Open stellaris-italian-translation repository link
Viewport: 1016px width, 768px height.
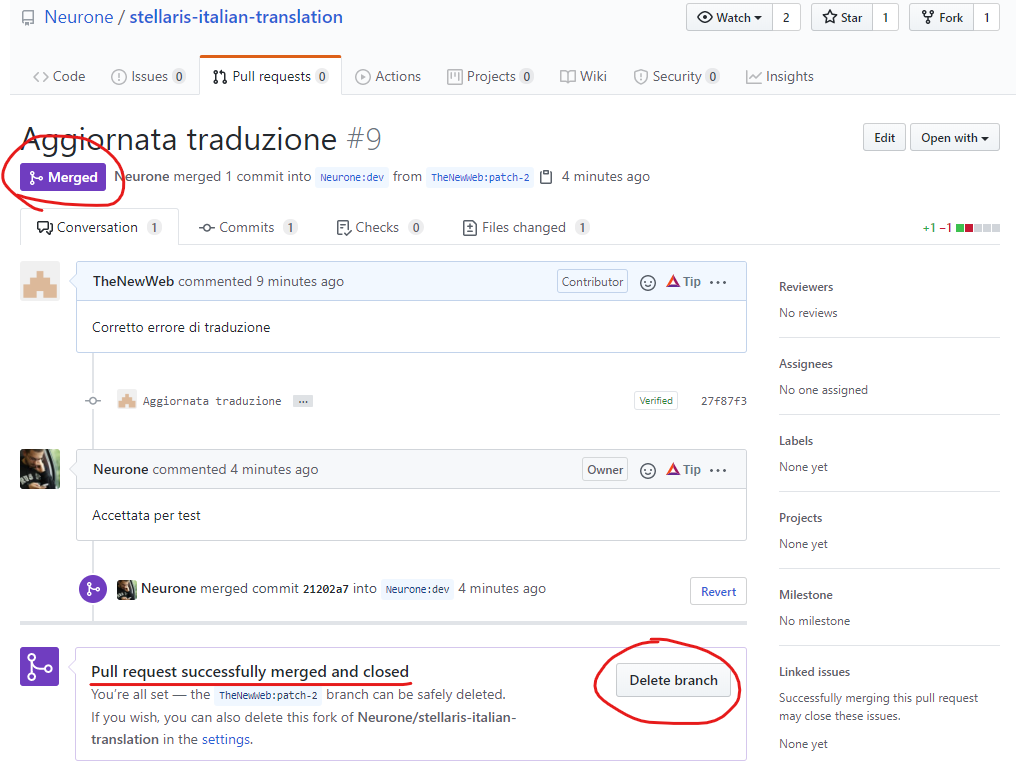(x=236, y=17)
